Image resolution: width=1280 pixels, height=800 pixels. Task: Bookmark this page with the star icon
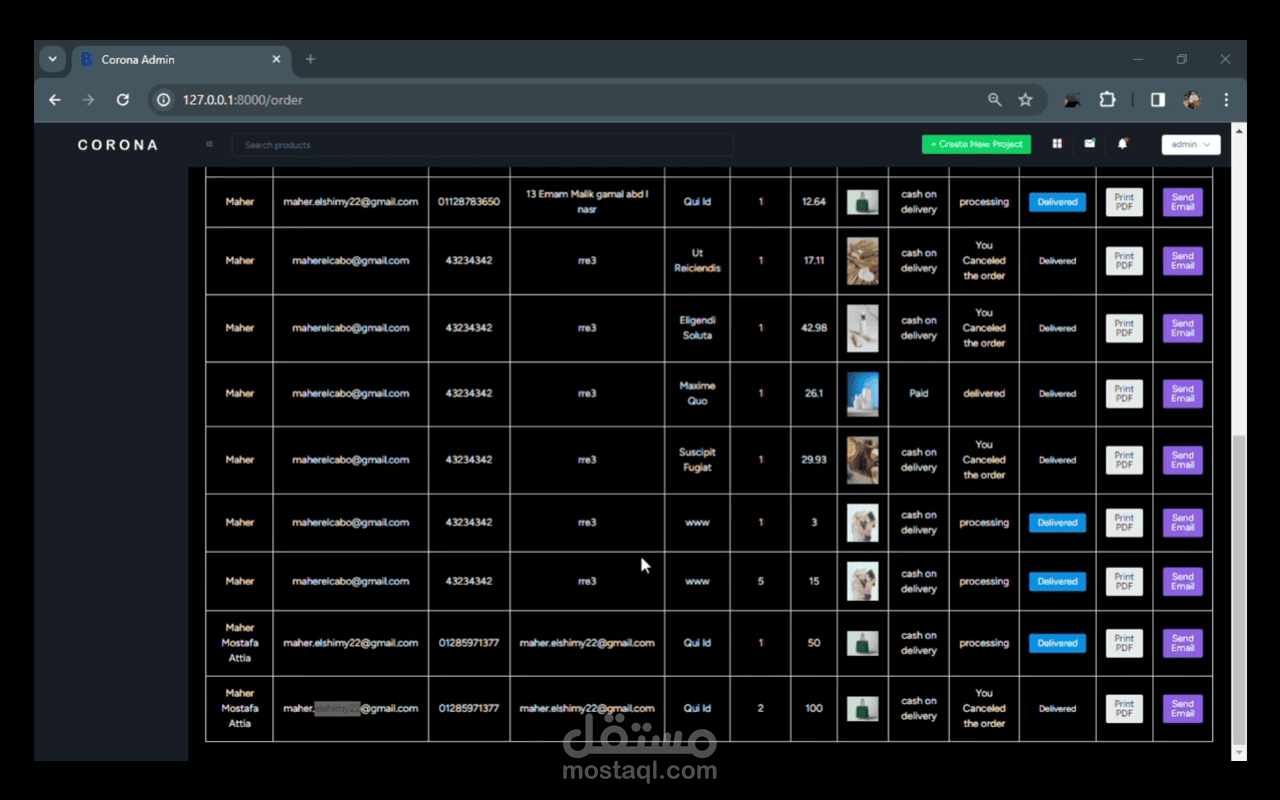click(x=1025, y=100)
